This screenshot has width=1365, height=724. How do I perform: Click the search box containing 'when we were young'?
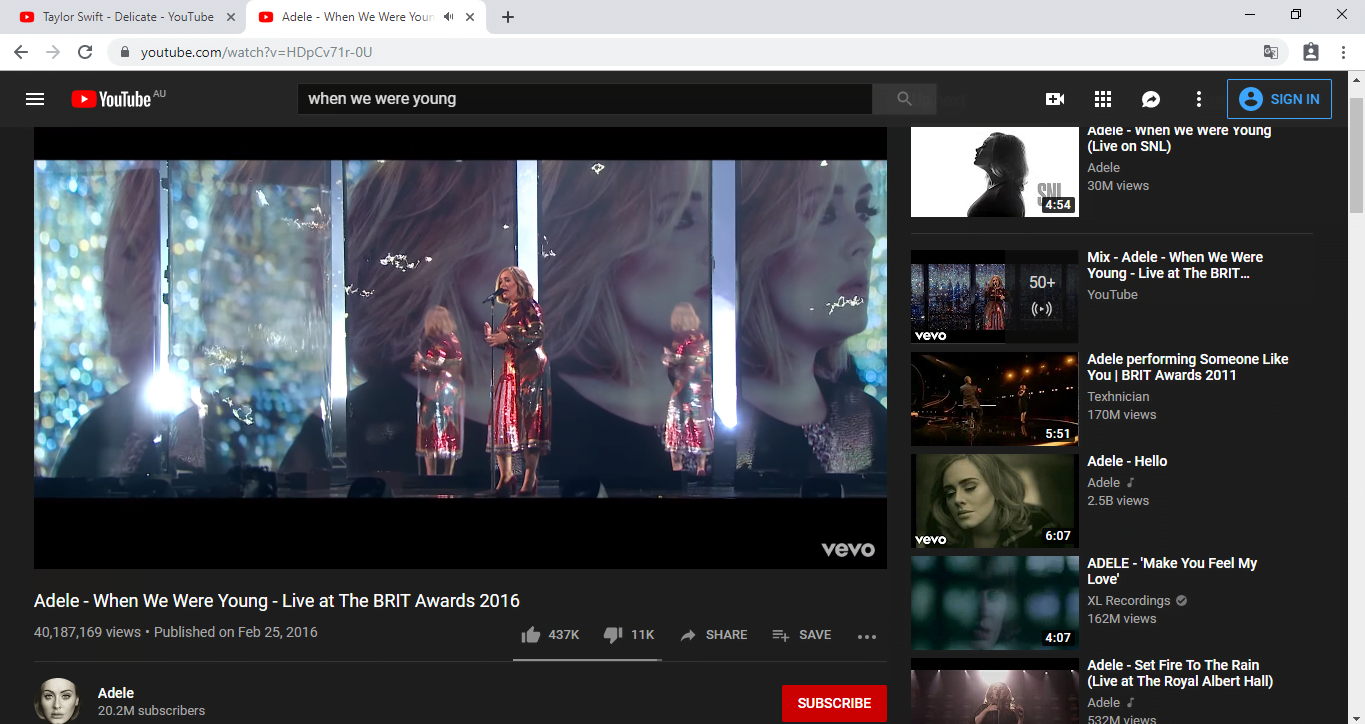584,99
